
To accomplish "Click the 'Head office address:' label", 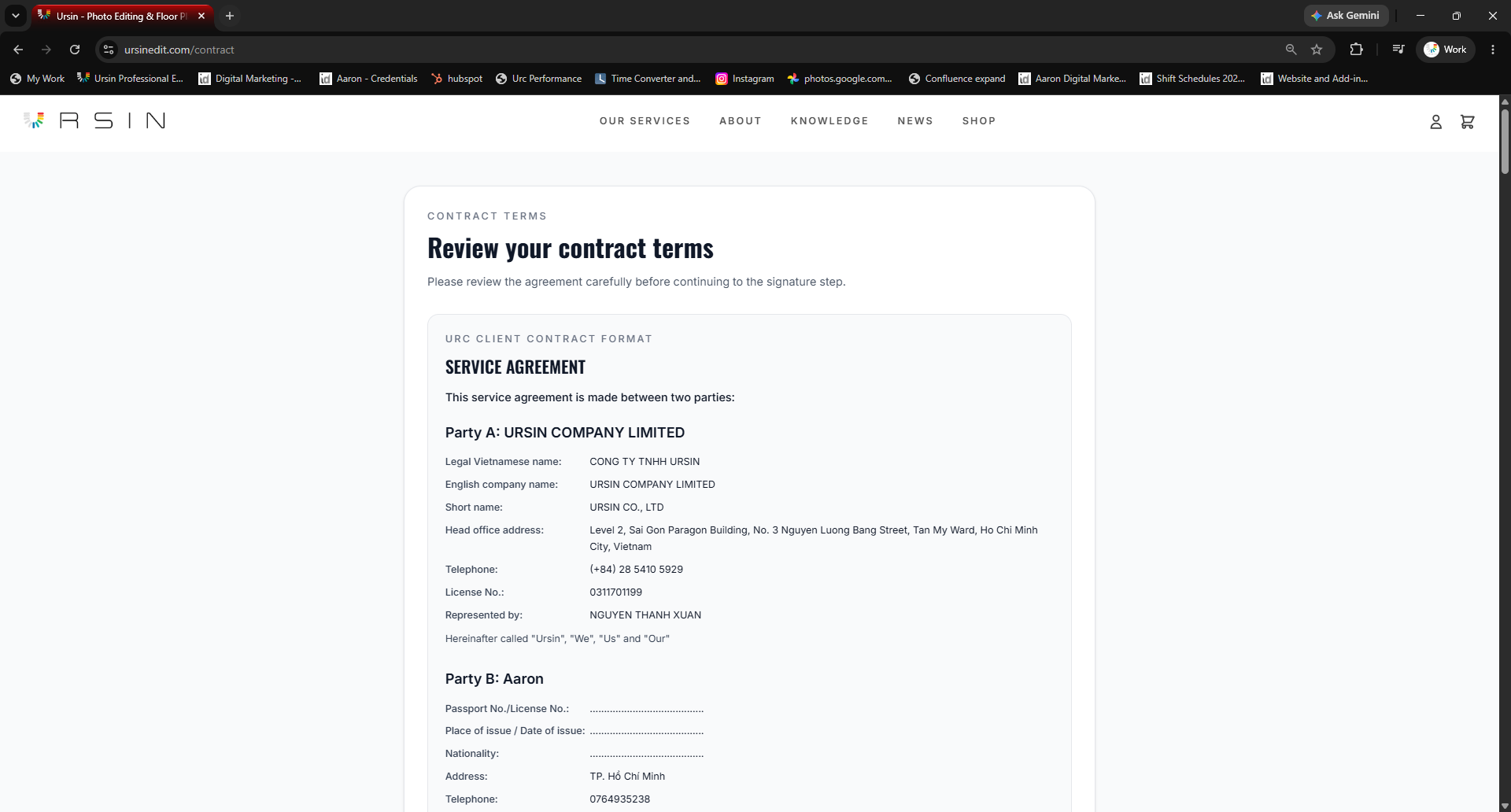I will point(494,530).
